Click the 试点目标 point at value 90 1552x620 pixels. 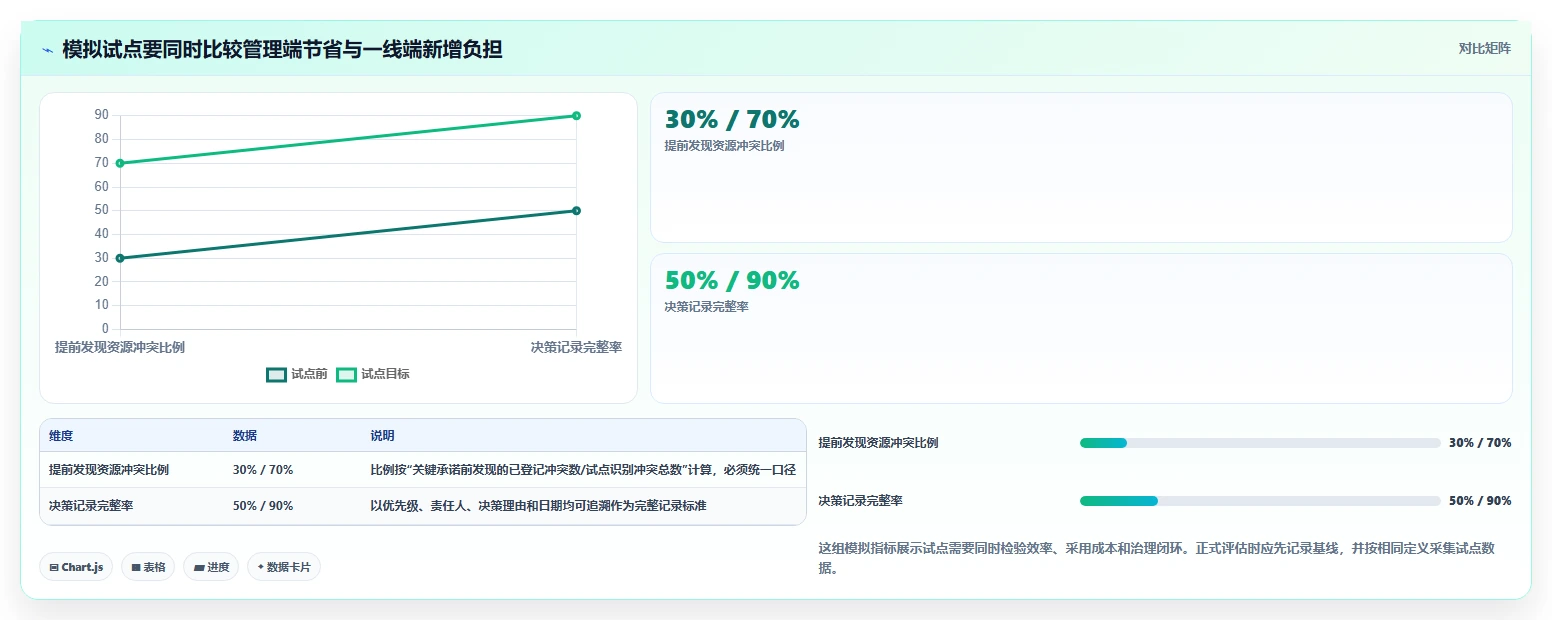point(576,115)
